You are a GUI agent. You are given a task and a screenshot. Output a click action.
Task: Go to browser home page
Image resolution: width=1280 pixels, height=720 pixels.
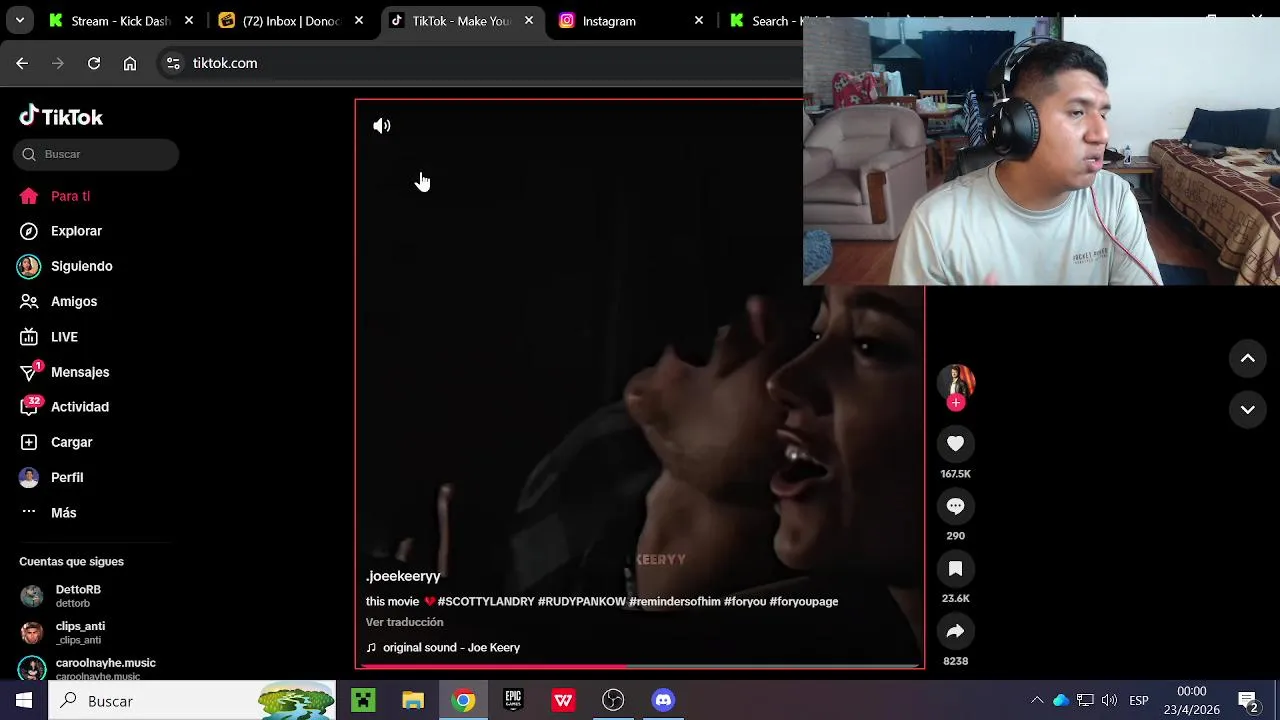click(130, 63)
